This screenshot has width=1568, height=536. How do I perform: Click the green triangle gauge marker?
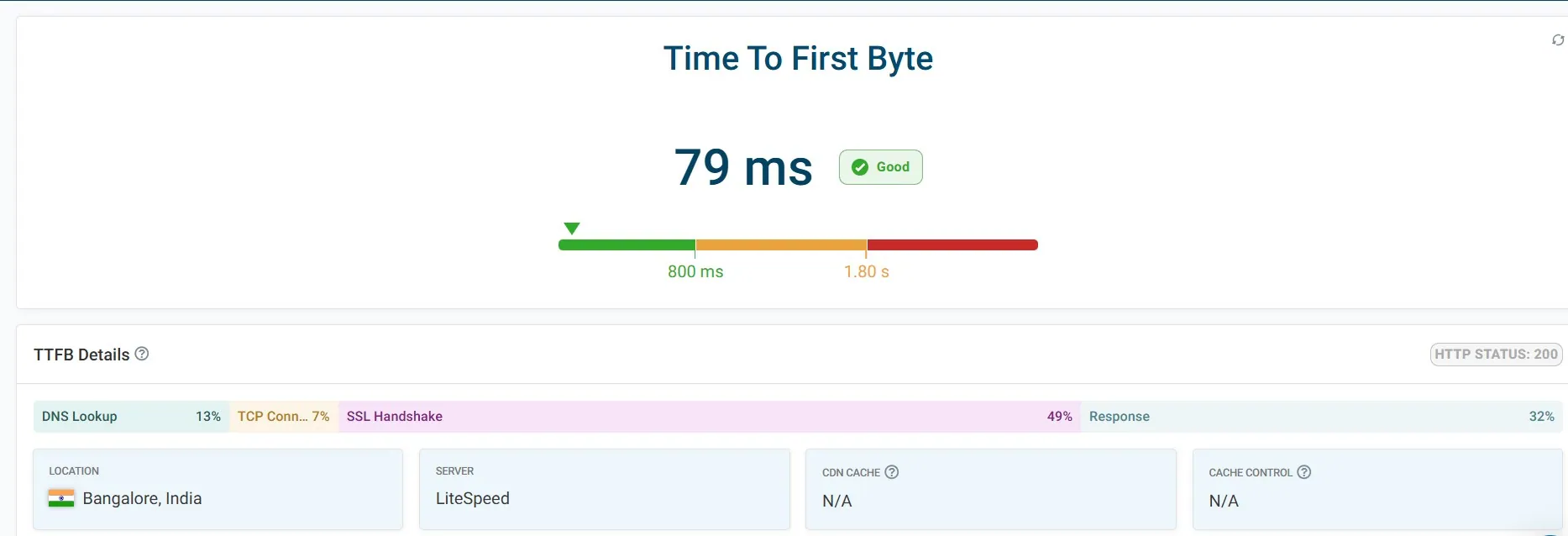(x=572, y=229)
